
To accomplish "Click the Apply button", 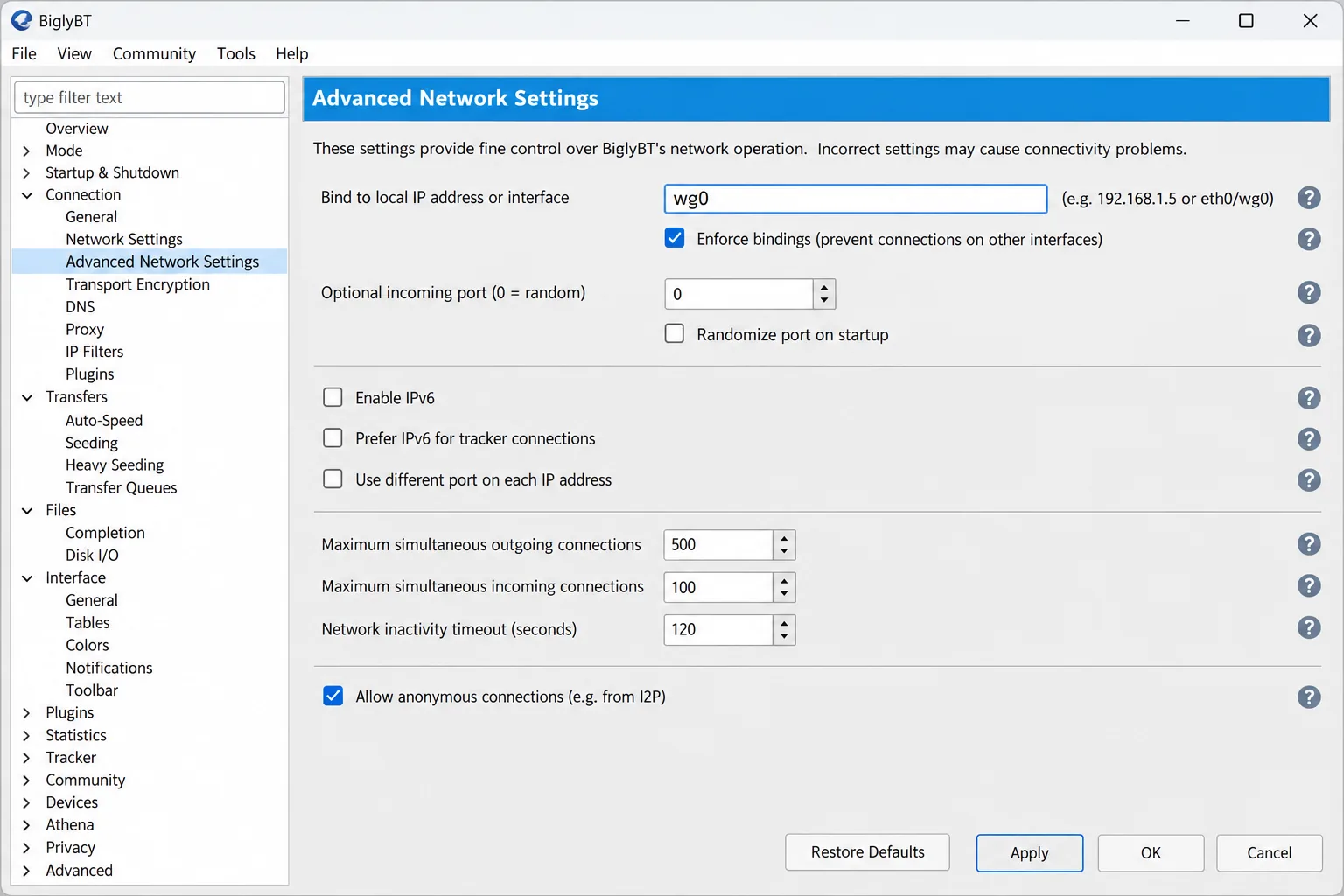I will (1029, 852).
